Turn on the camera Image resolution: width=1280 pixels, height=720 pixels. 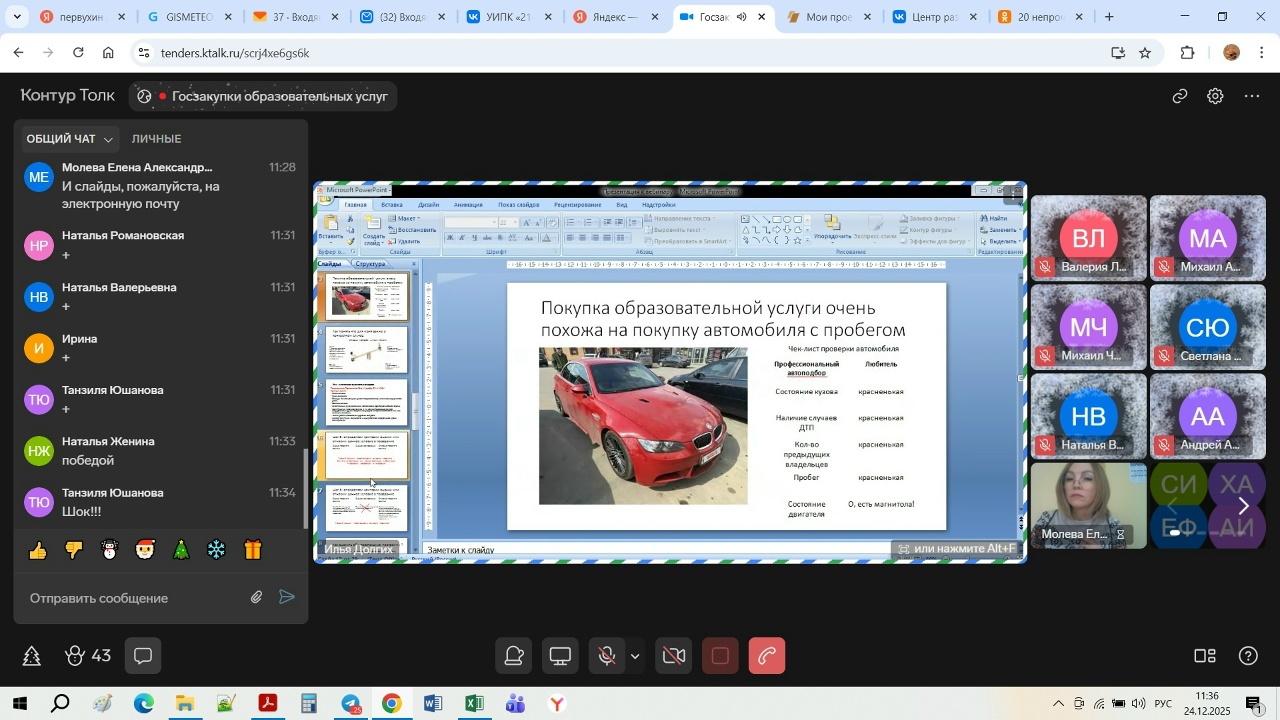click(674, 657)
